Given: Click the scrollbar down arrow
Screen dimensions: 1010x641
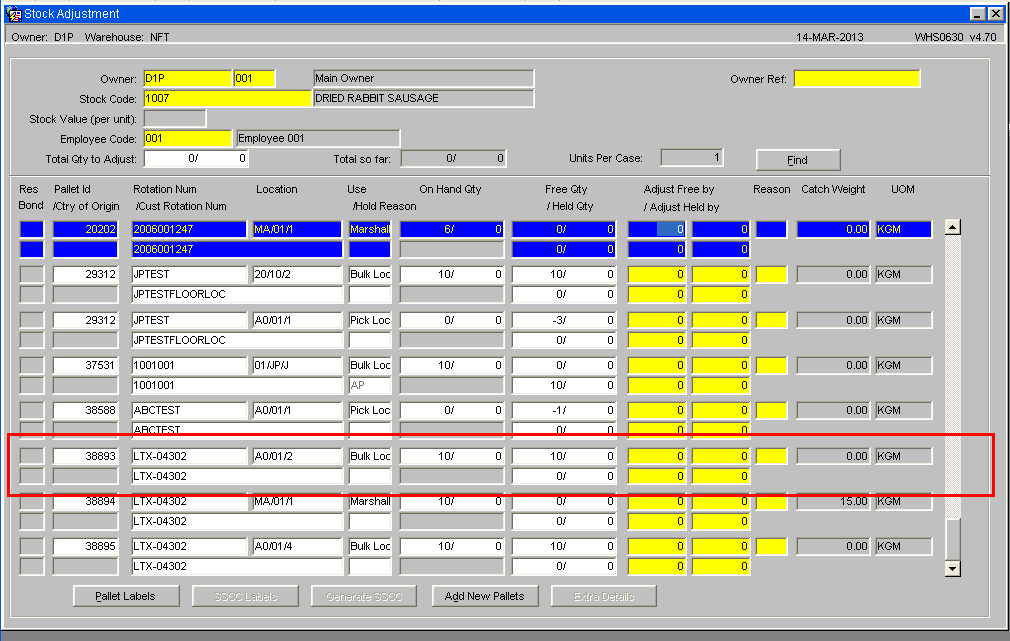Looking at the screenshot, I should pyautogui.click(x=953, y=568).
